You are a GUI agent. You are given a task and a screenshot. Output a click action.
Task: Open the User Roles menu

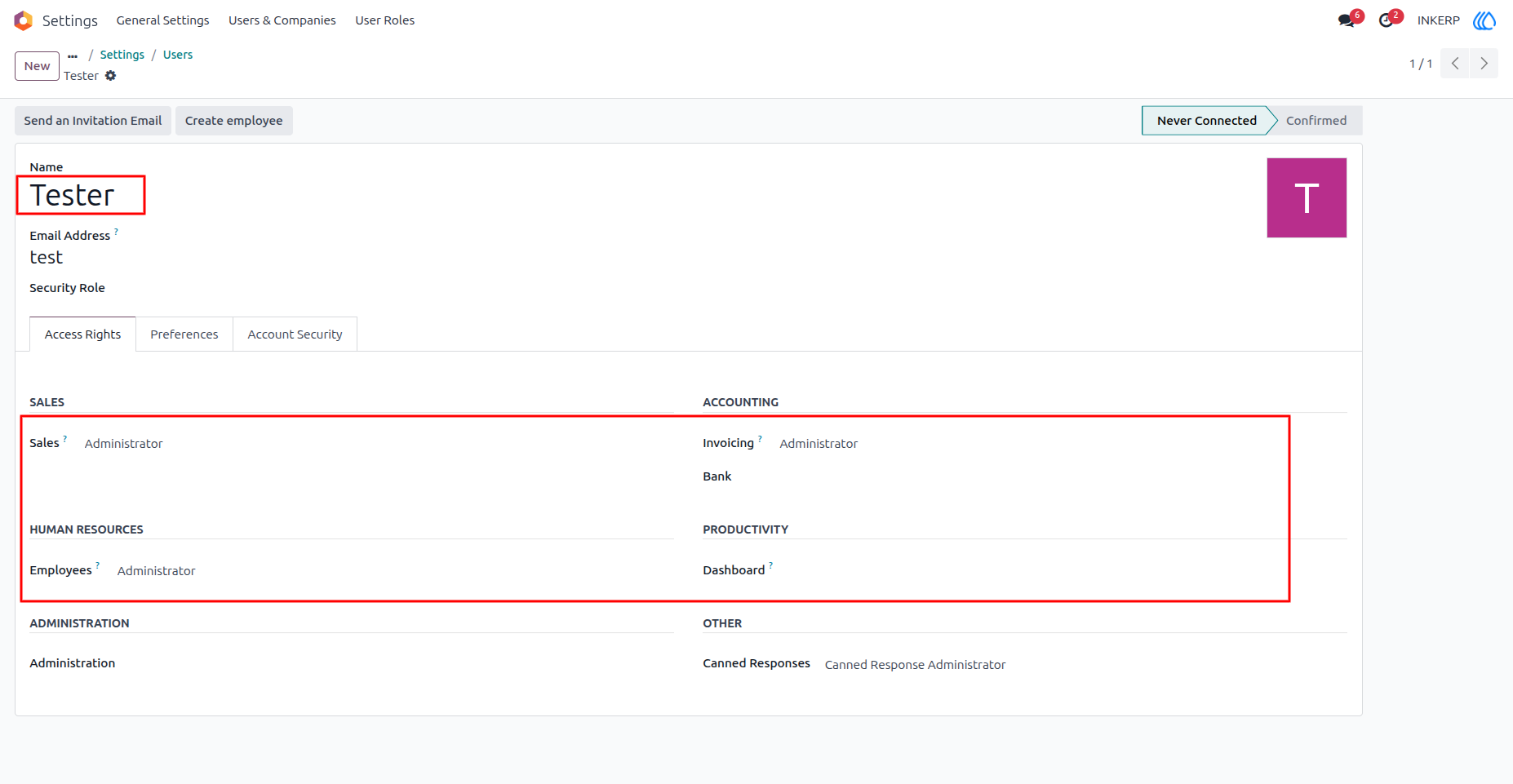(384, 20)
